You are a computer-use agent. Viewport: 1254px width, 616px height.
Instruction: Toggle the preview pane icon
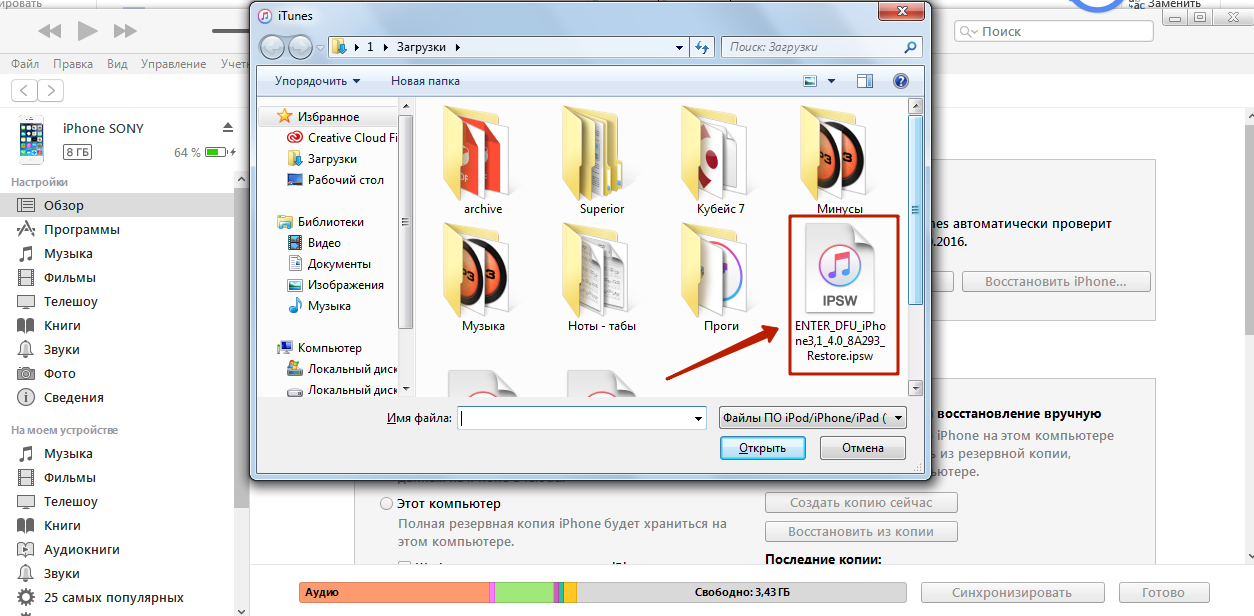(865, 81)
